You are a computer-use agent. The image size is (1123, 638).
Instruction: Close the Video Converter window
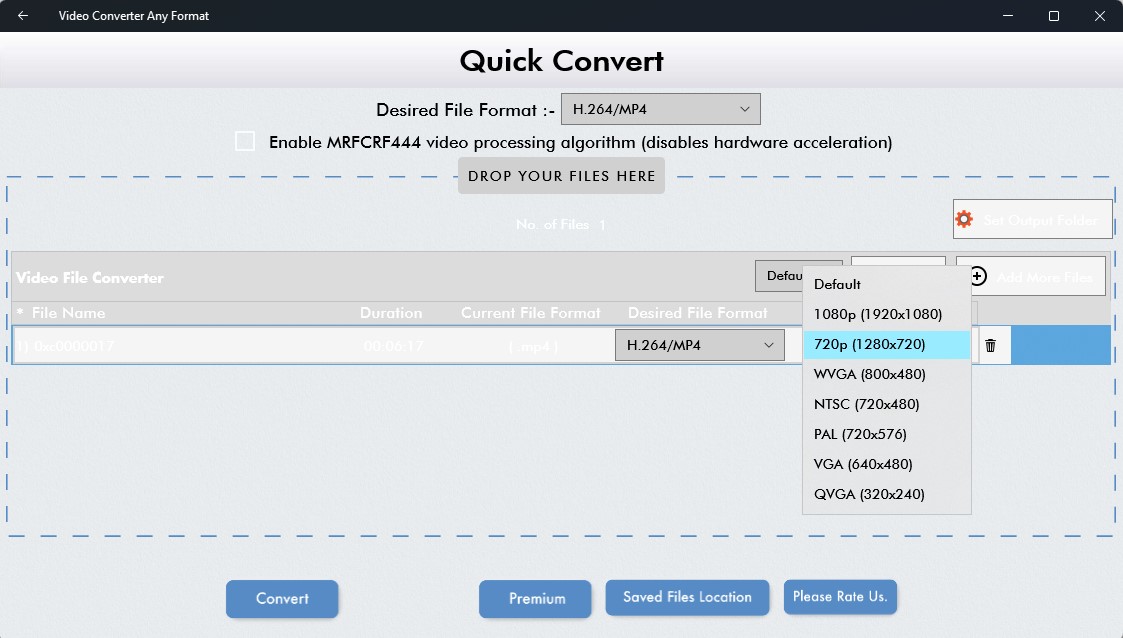(x=1099, y=15)
